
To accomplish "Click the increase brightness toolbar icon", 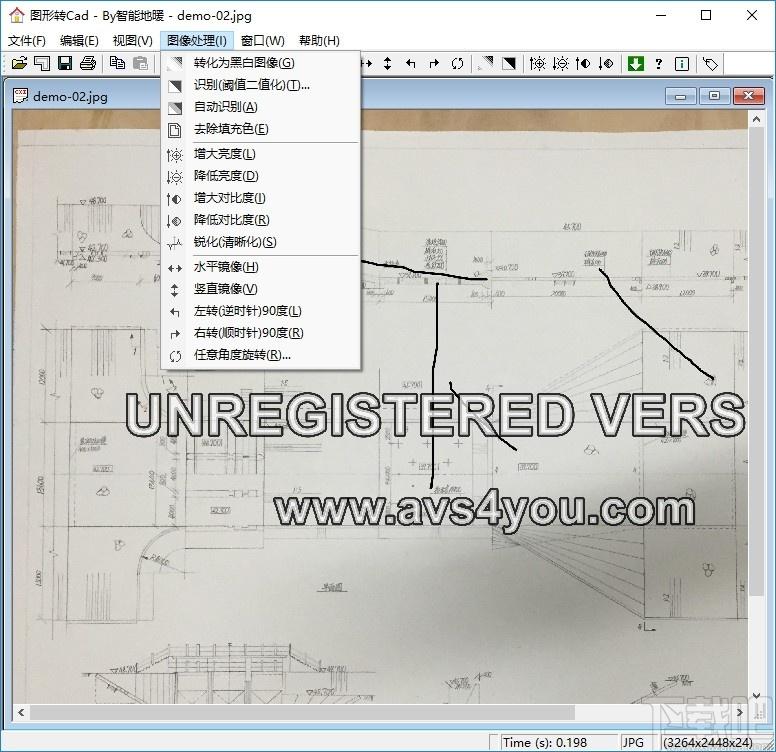I will click(537, 63).
